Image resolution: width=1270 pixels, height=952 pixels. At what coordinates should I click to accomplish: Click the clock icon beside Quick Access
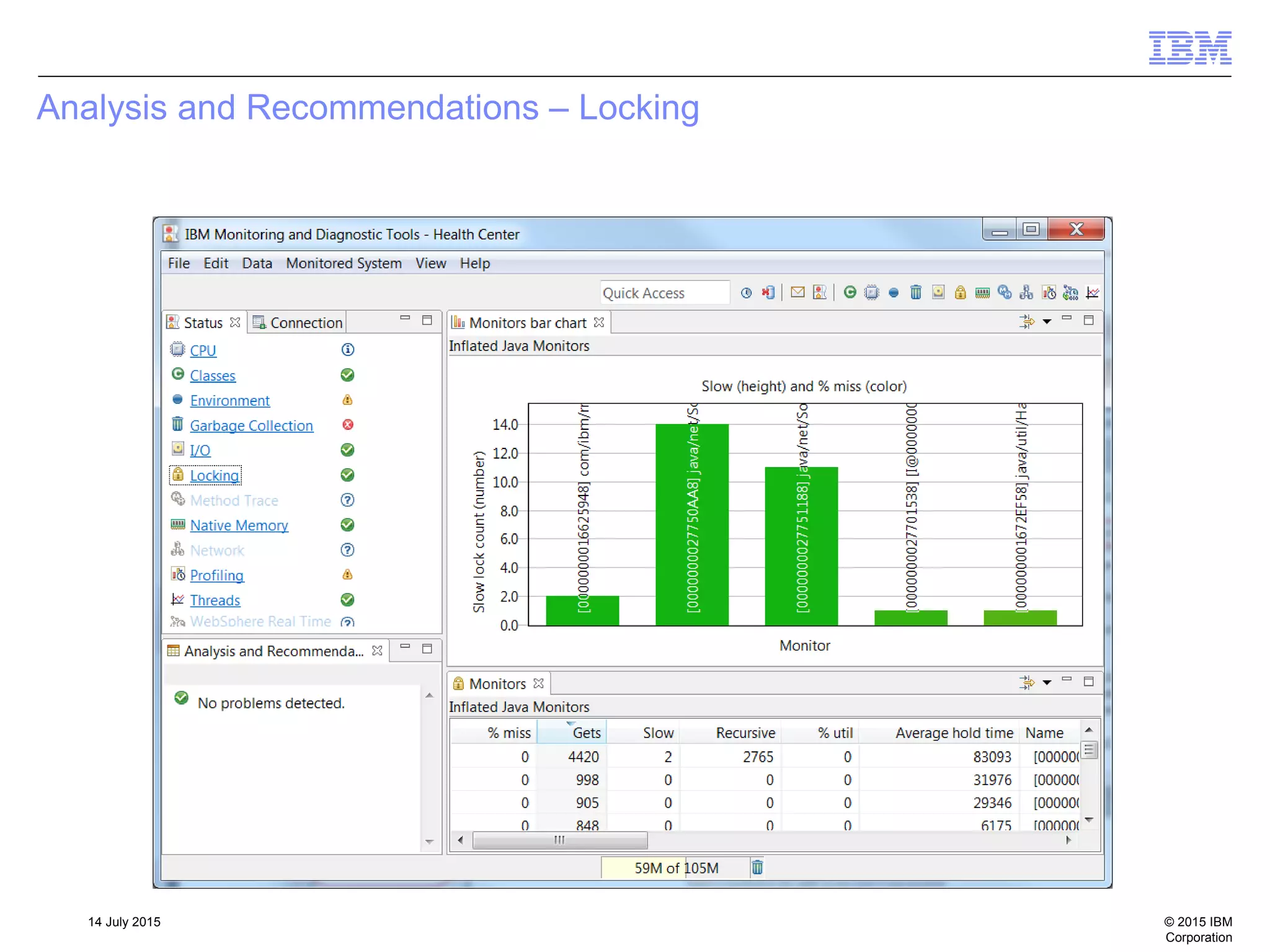(747, 293)
